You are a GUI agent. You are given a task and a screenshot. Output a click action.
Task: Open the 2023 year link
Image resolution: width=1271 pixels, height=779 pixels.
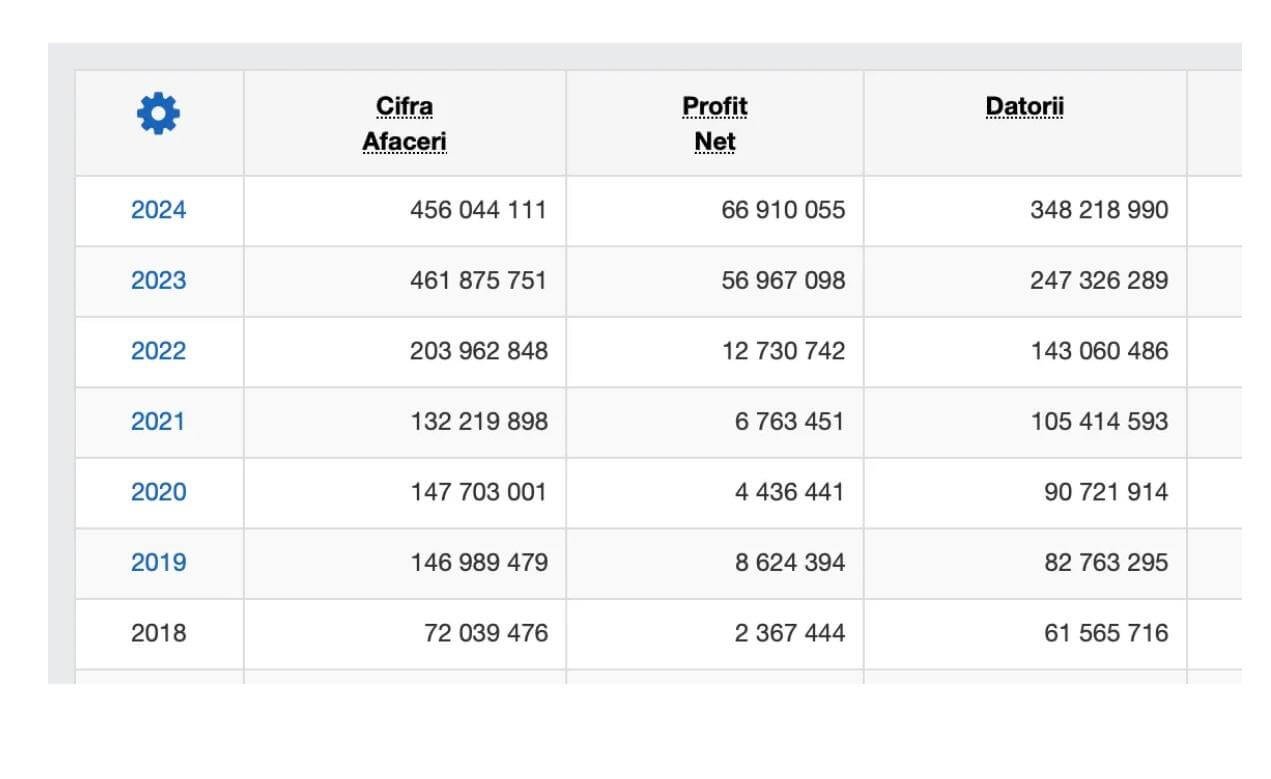click(158, 280)
